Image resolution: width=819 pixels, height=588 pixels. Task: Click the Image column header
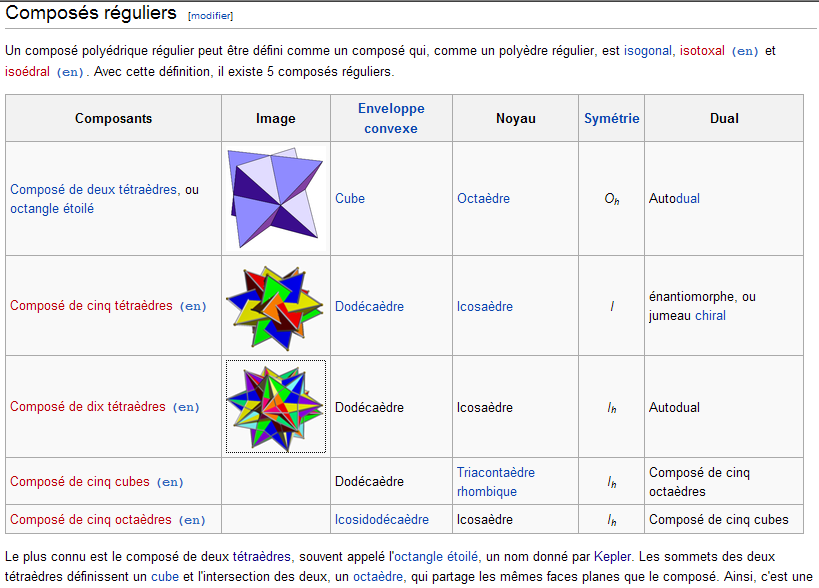coord(276,119)
